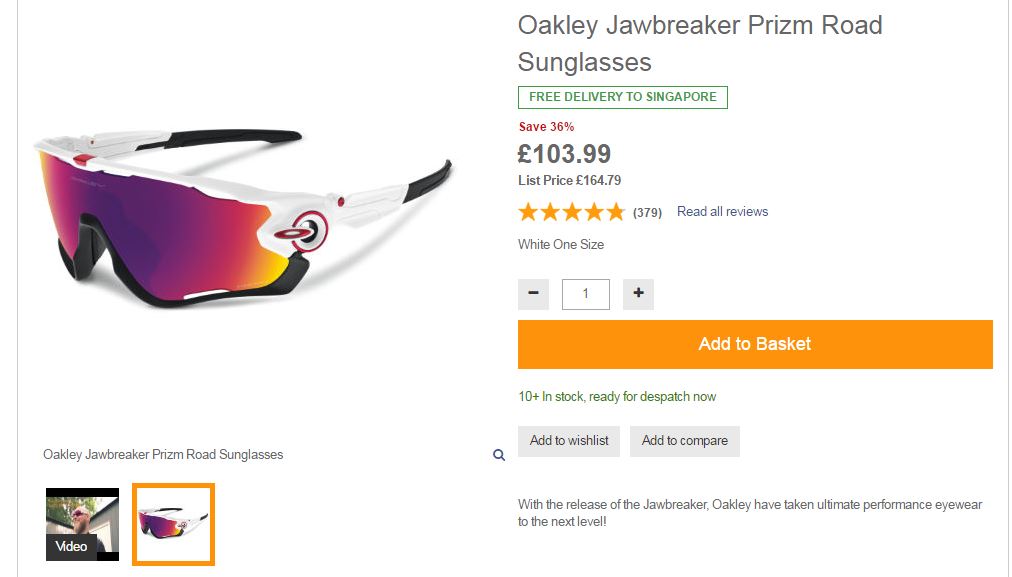Click the Oakley Jawbreaker product title

tap(699, 43)
